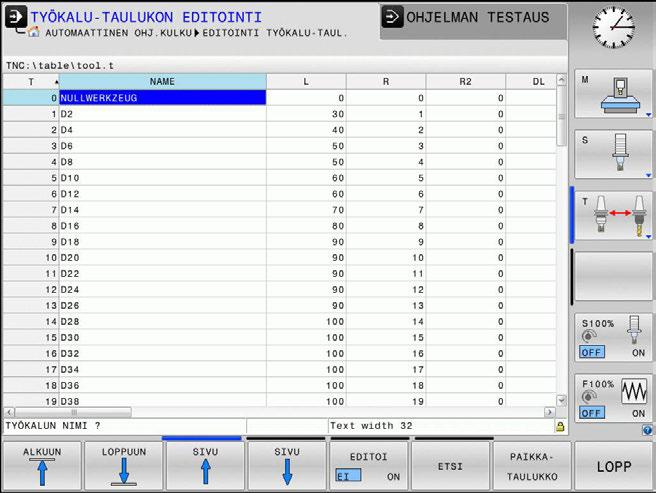The width and height of the screenshot is (656, 493).
Task: Click the LOPP end softkey
Action: (x=613, y=466)
